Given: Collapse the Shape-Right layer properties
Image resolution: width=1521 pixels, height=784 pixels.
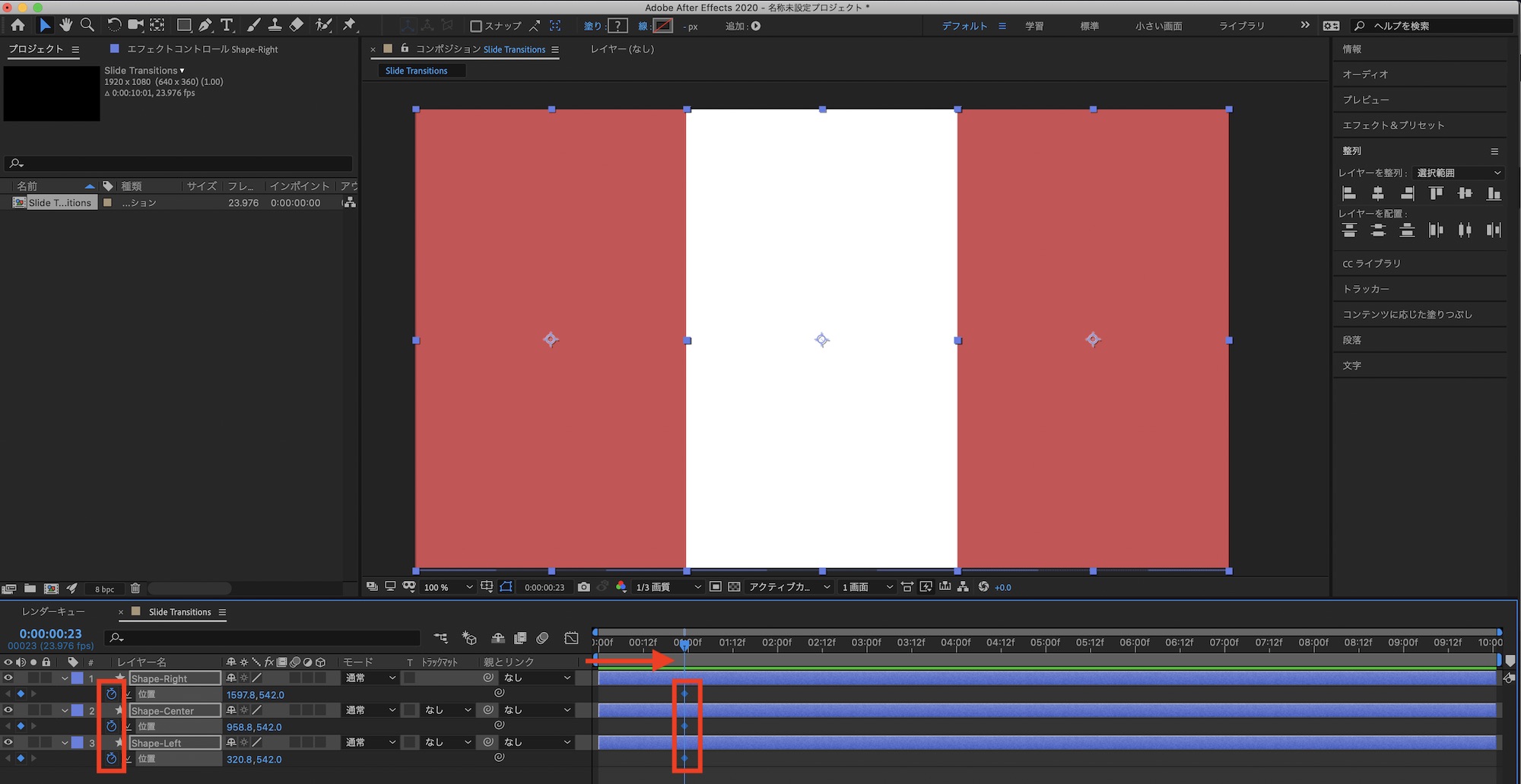Looking at the screenshot, I should 65,678.
